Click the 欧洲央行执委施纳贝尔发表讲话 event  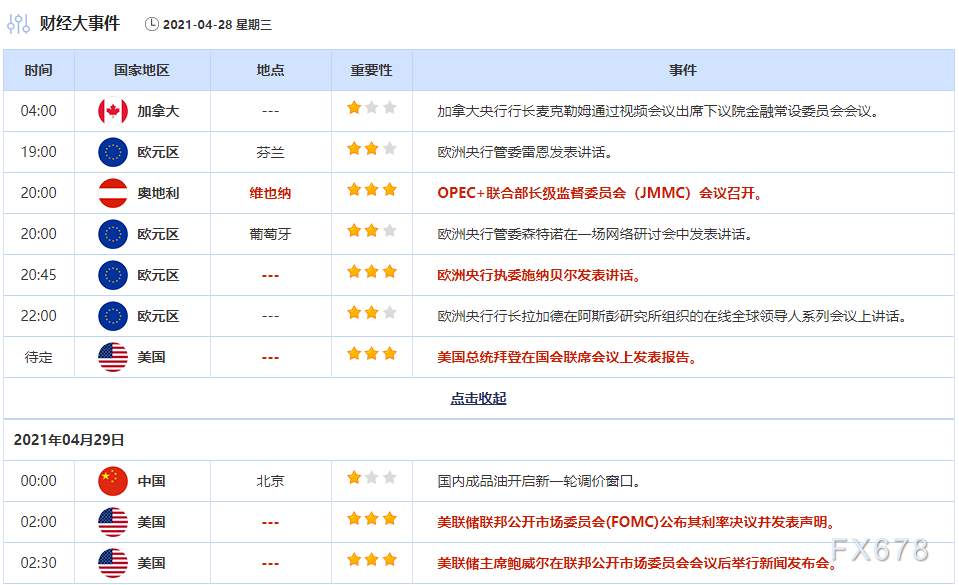(539, 275)
